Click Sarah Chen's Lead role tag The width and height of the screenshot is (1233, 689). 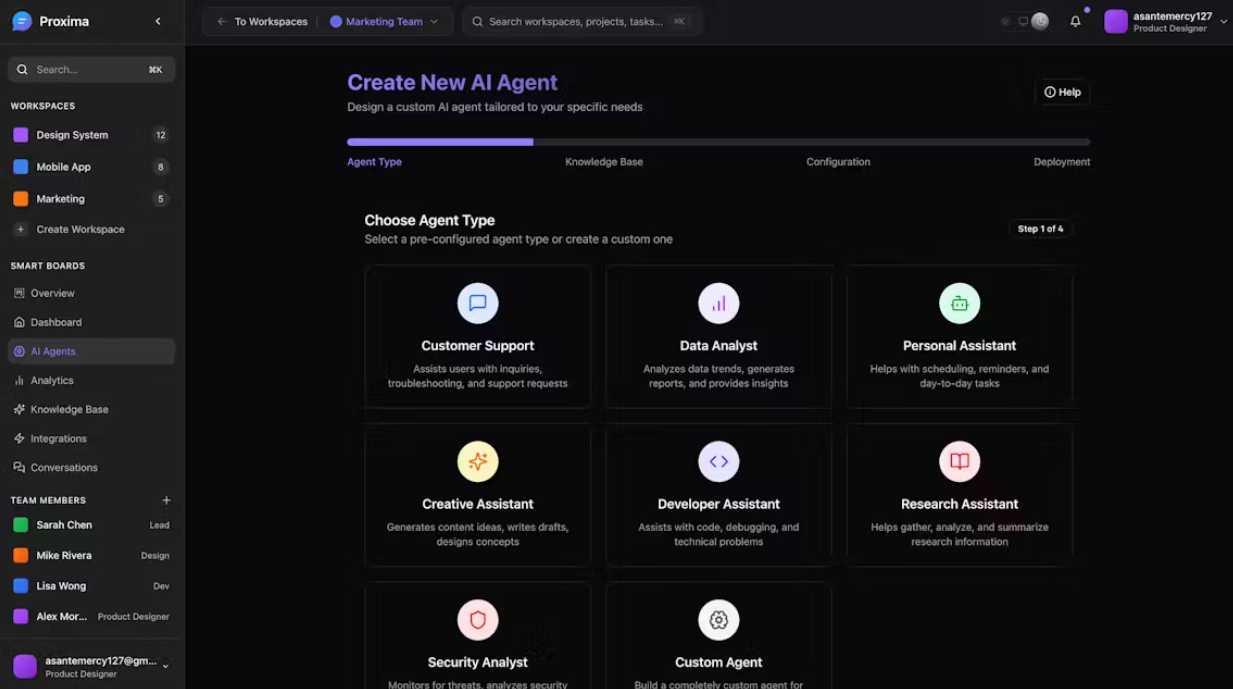tap(159, 525)
